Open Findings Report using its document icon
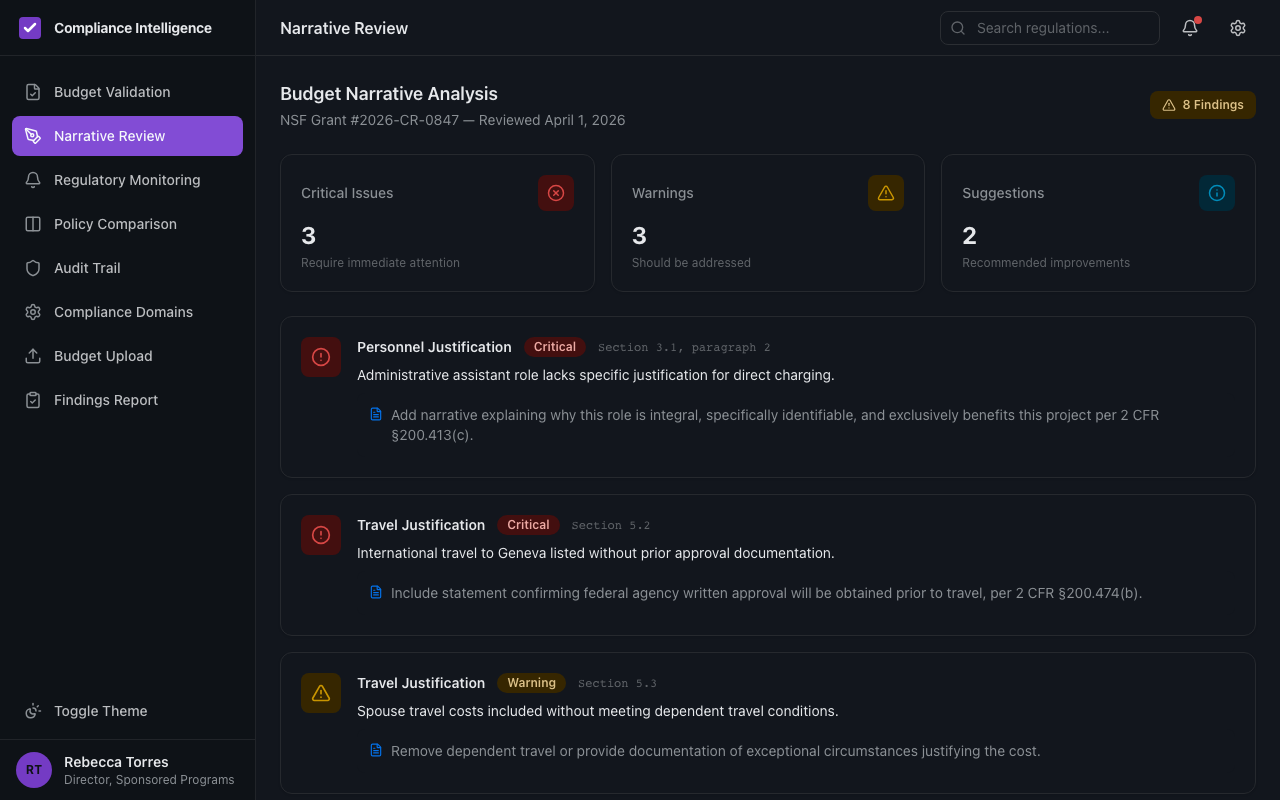1280x800 pixels. click(x=33, y=399)
